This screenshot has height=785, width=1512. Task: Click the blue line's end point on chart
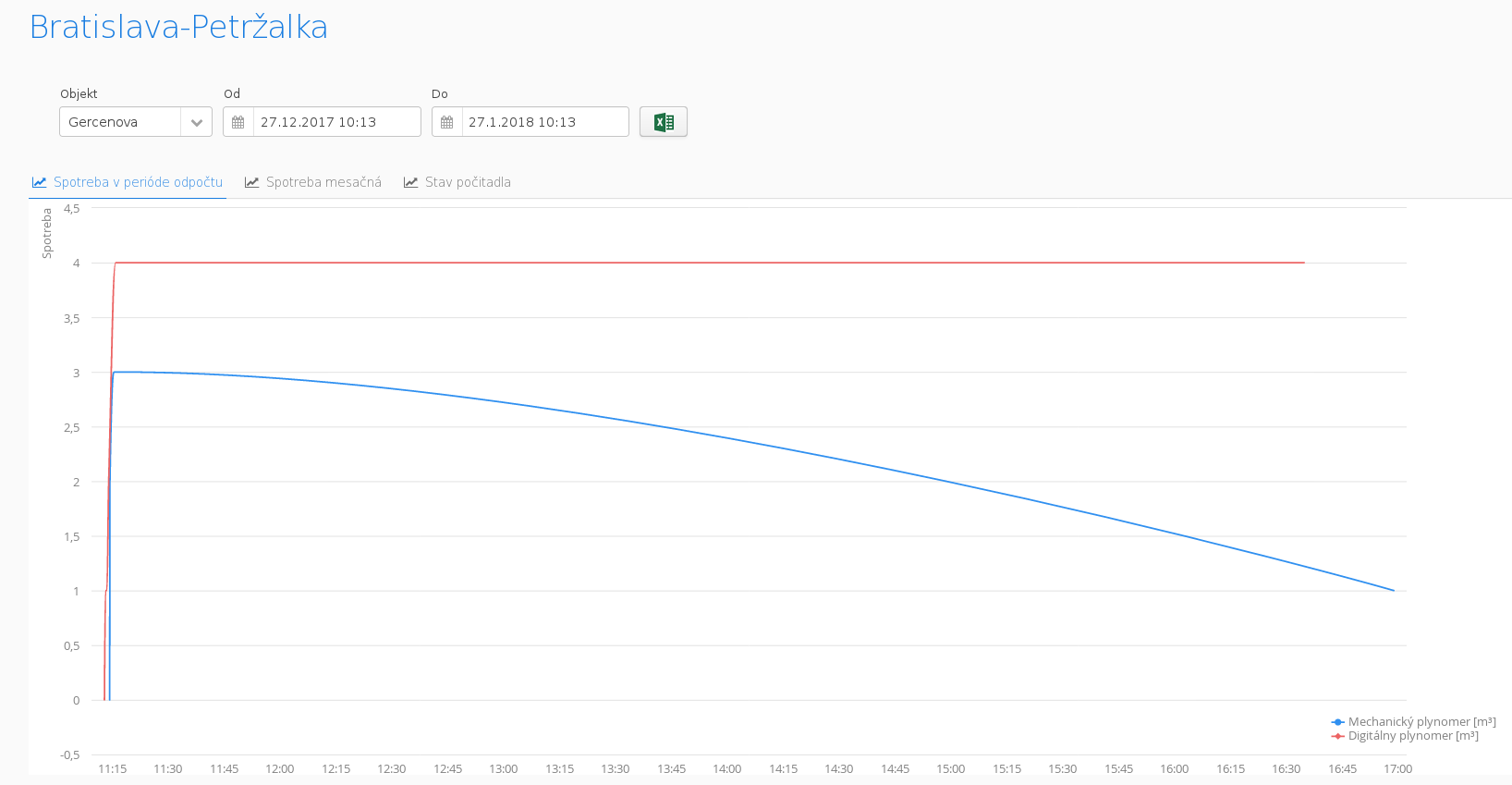[x=1394, y=590]
